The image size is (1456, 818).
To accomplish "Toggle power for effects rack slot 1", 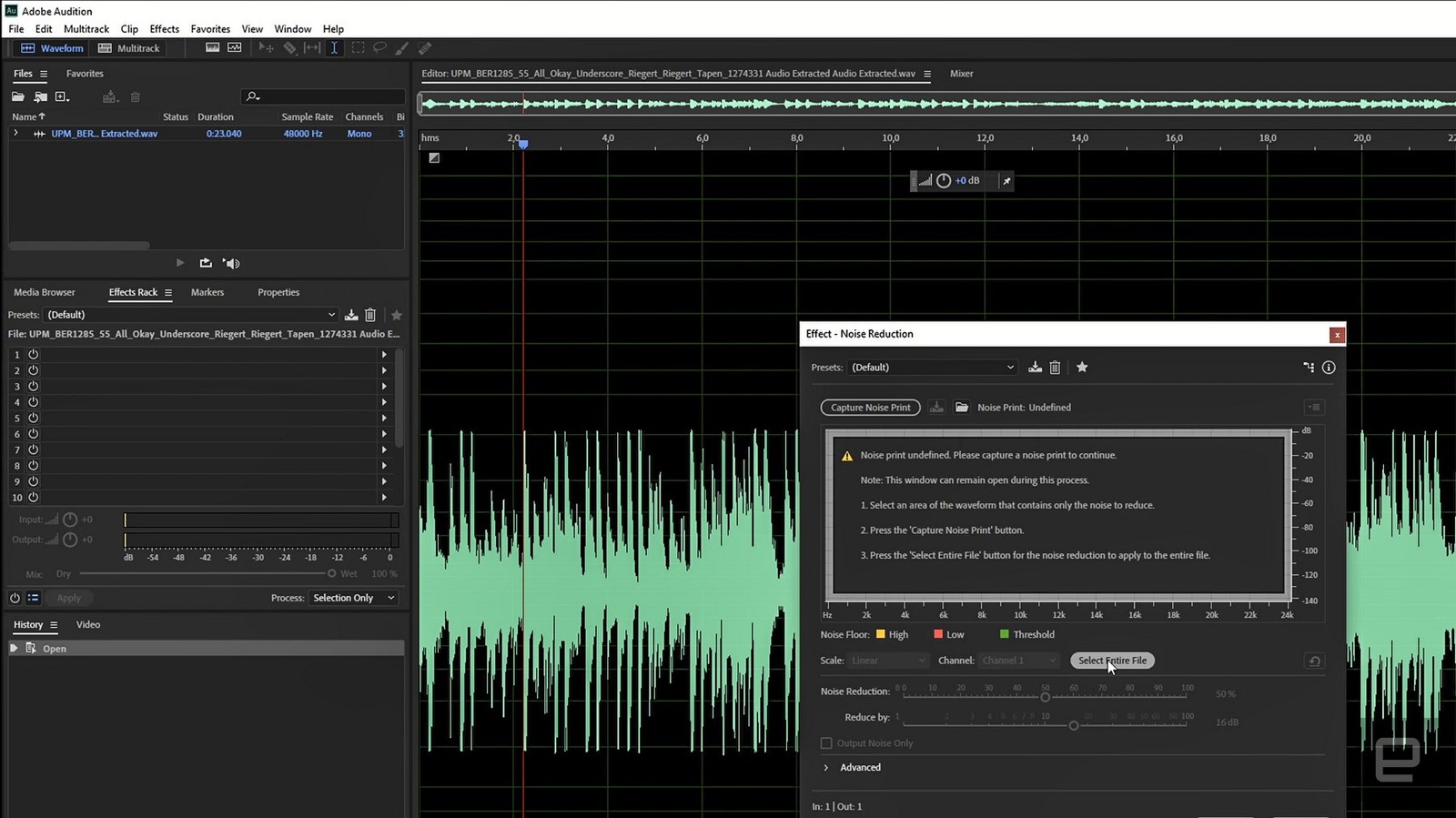I will coord(33,355).
